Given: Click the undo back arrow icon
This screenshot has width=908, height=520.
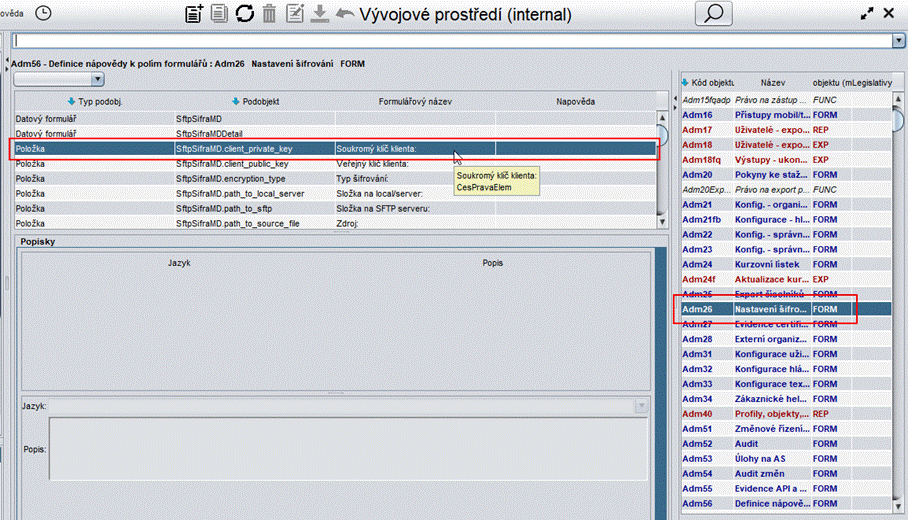Looking at the screenshot, I should click(345, 14).
